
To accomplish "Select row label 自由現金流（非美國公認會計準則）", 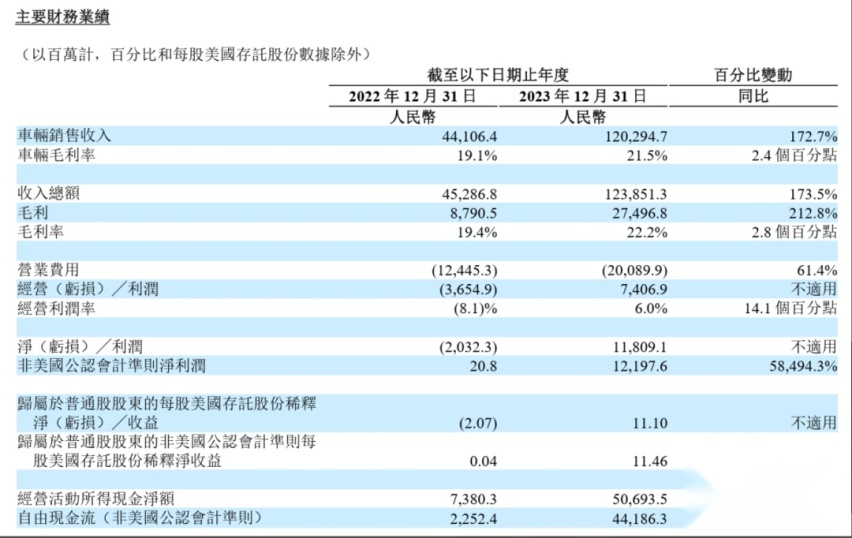I will (x=140, y=518).
